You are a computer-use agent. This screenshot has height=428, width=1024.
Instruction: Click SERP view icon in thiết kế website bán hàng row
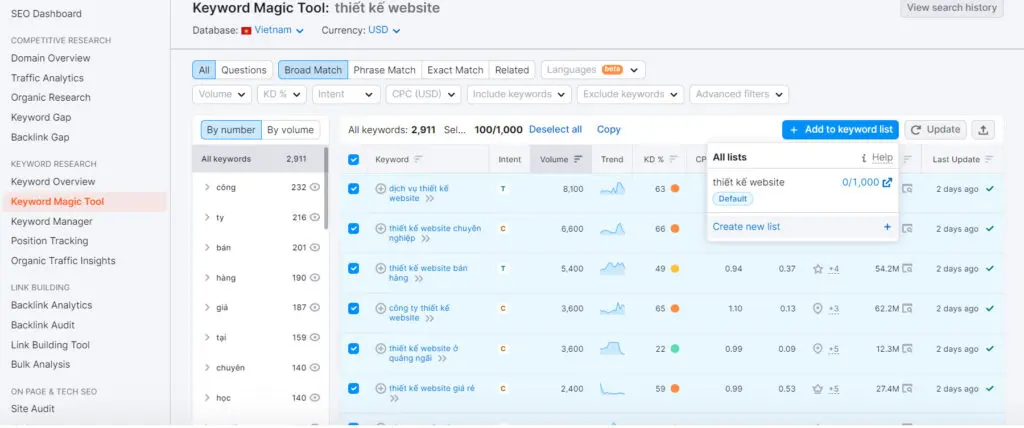click(908, 268)
